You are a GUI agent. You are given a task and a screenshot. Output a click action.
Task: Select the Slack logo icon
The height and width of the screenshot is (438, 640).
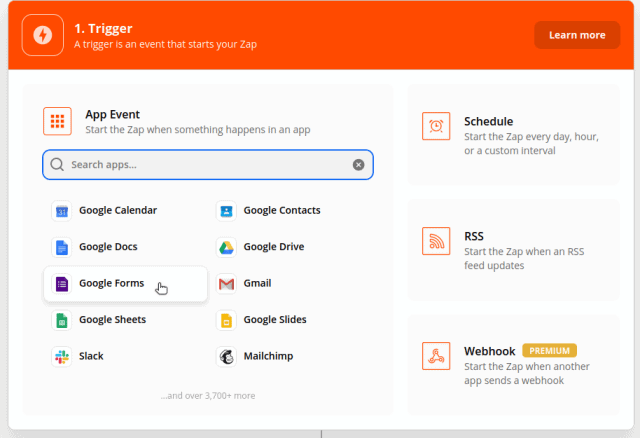[61, 356]
